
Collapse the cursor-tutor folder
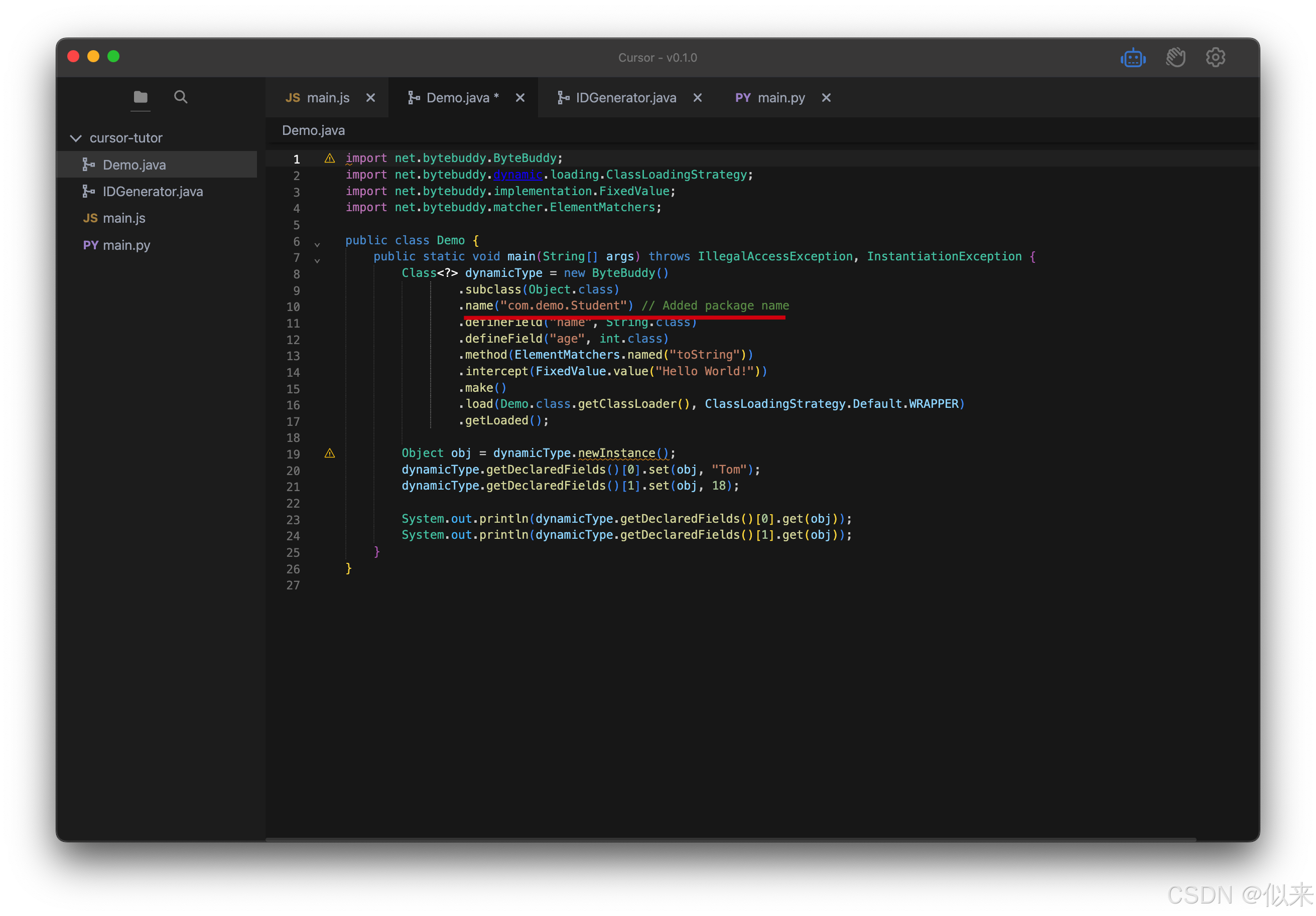click(x=76, y=138)
